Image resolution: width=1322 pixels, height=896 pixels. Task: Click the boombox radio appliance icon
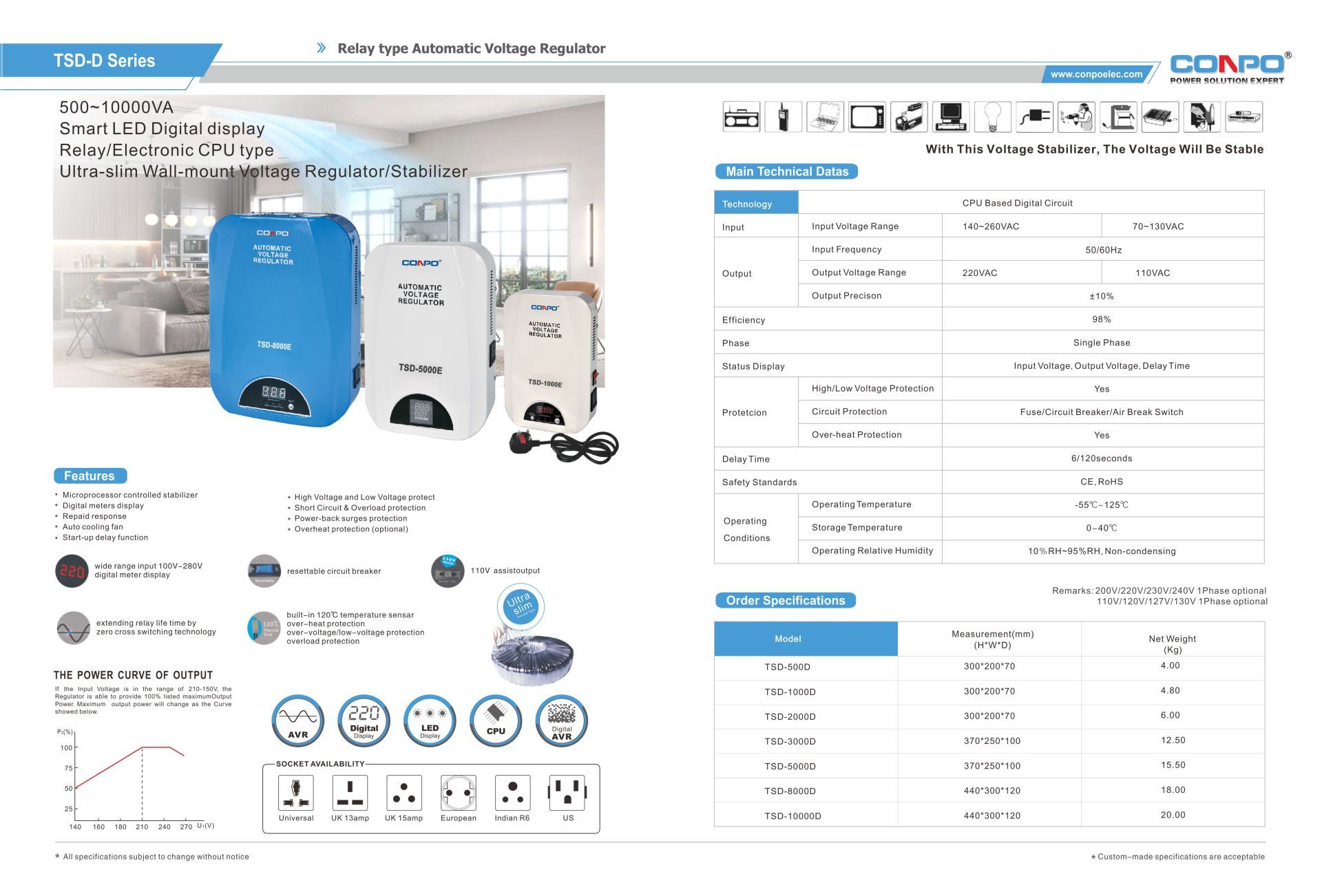click(x=742, y=116)
